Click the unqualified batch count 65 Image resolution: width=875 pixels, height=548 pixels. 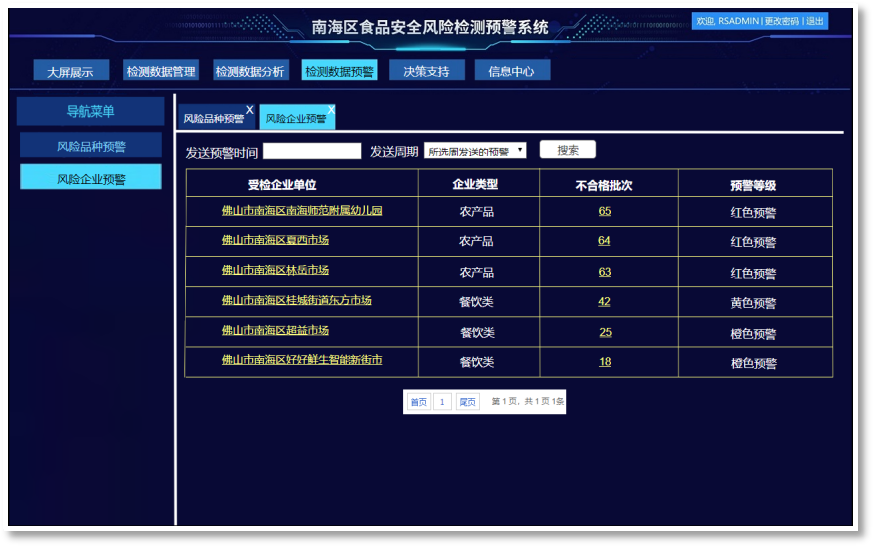click(605, 211)
